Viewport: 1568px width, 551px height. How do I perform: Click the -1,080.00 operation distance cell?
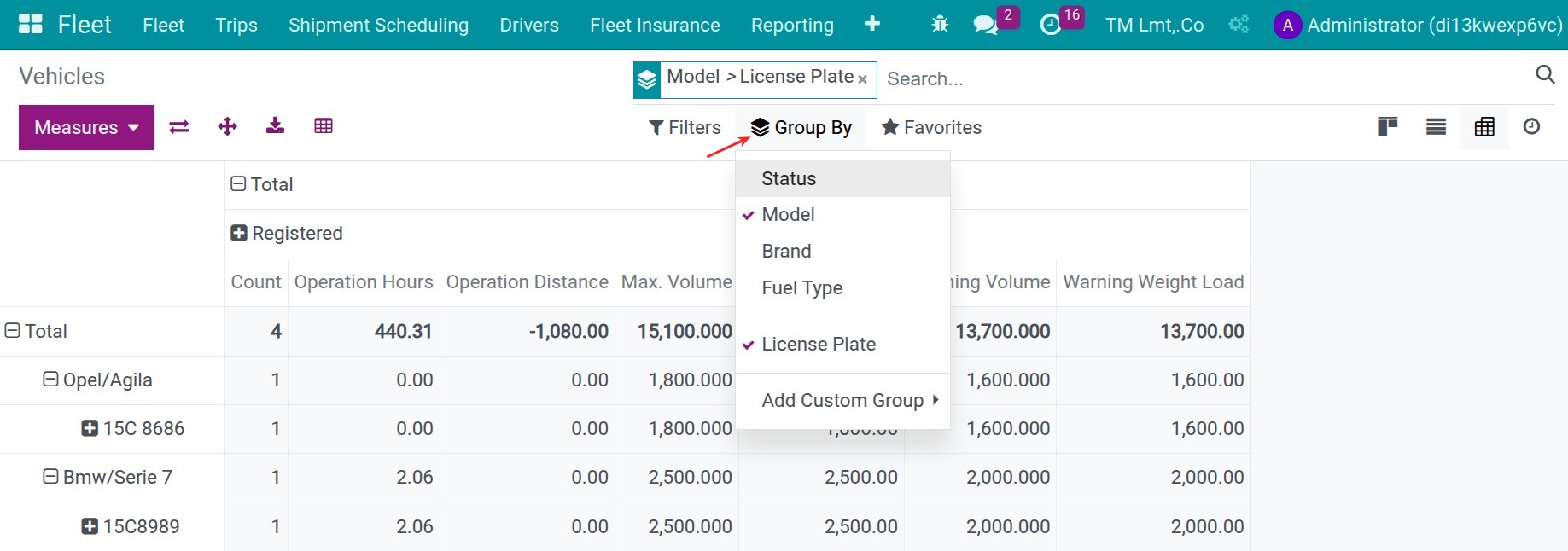(x=527, y=331)
